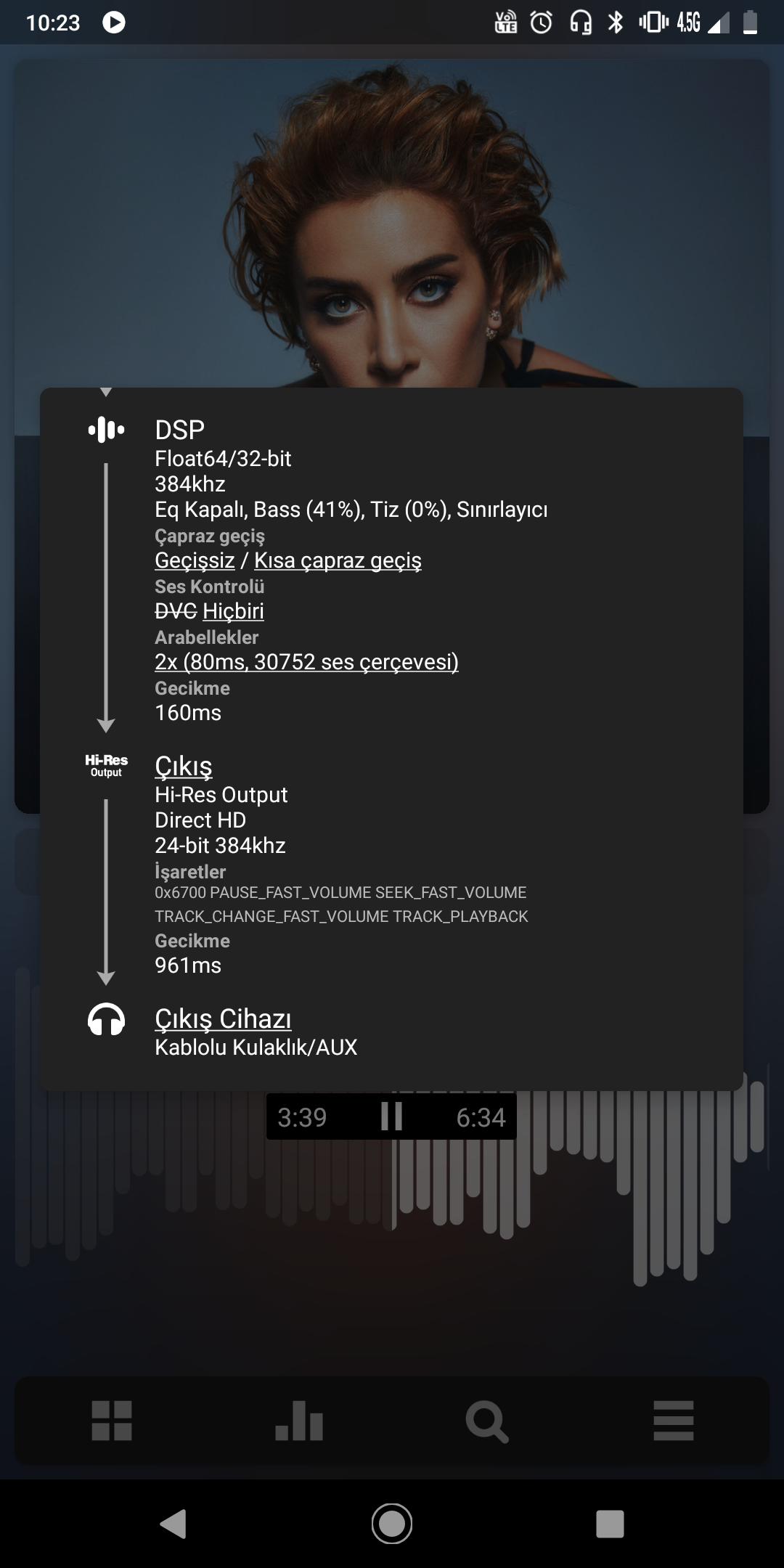The image size is (784, 1568).
Task: Open the Çıkış Cihazı device settings
Action: (x=223, y=1019)
